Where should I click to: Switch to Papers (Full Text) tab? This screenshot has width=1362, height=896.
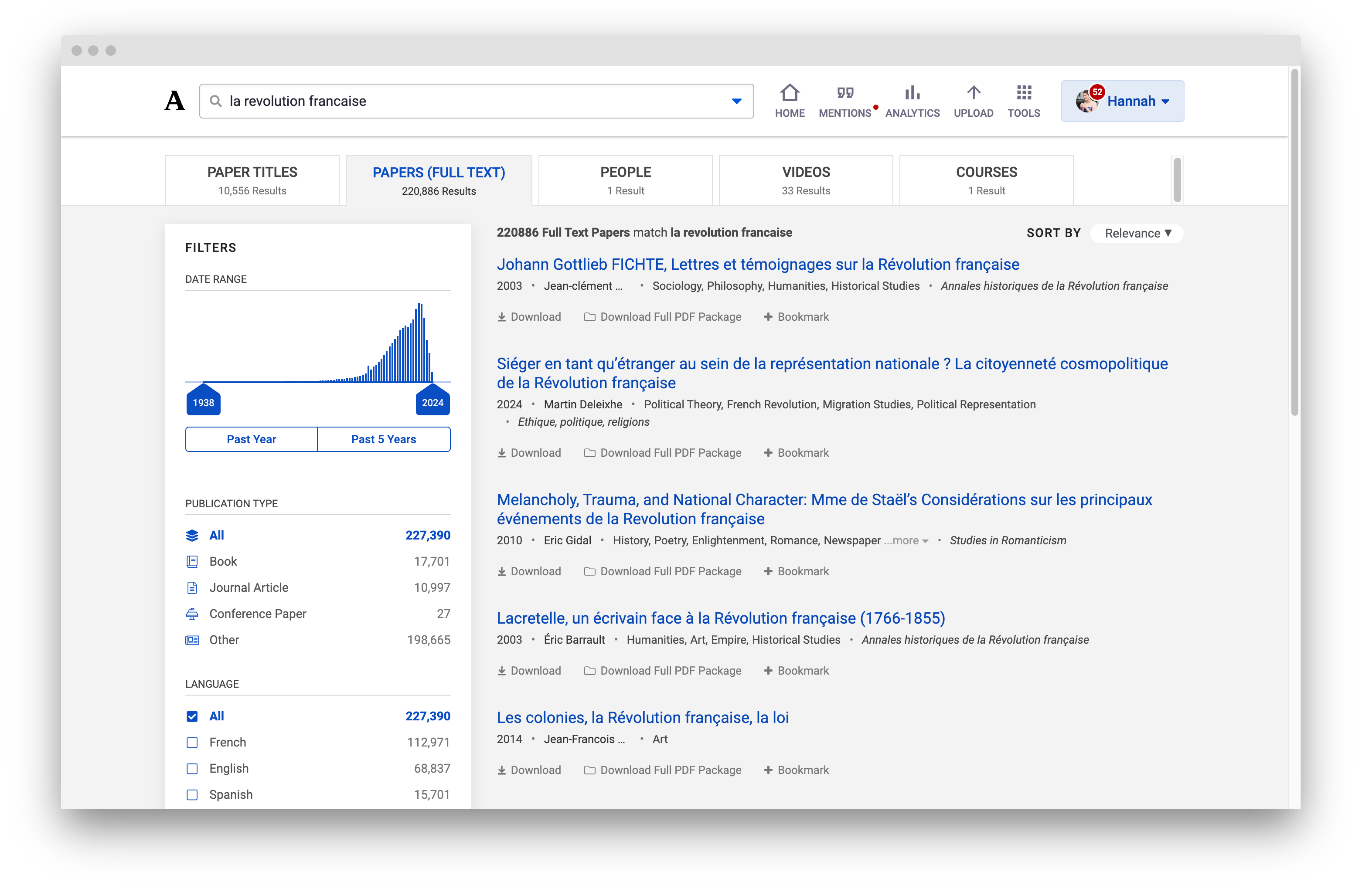pos(439,180)
